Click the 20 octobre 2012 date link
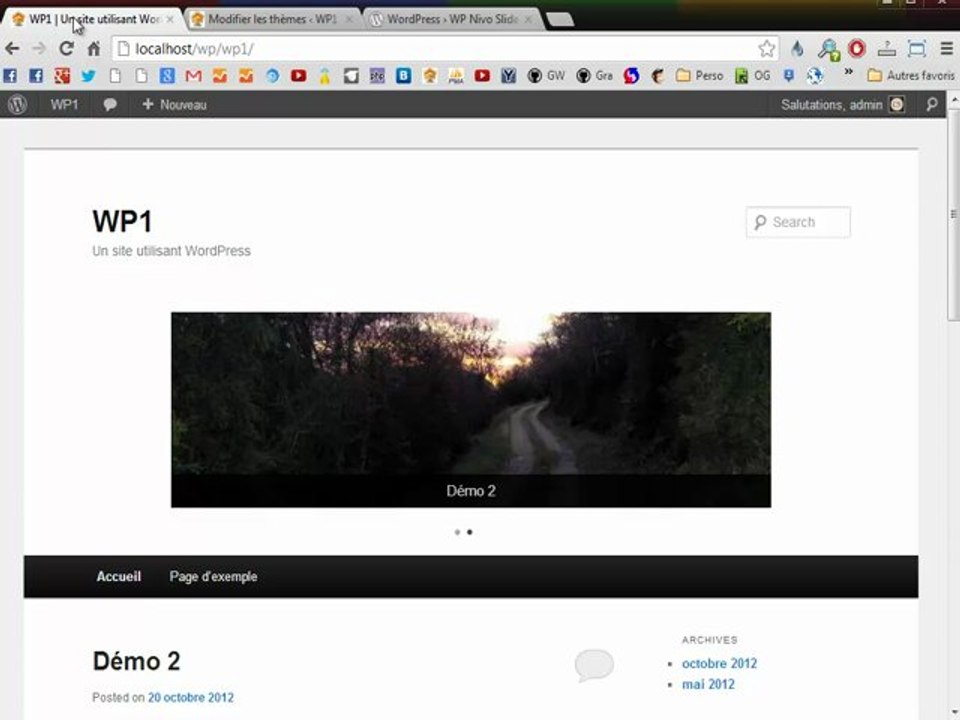The height and width of the screenshot is (720, 960). coord(190,697)
